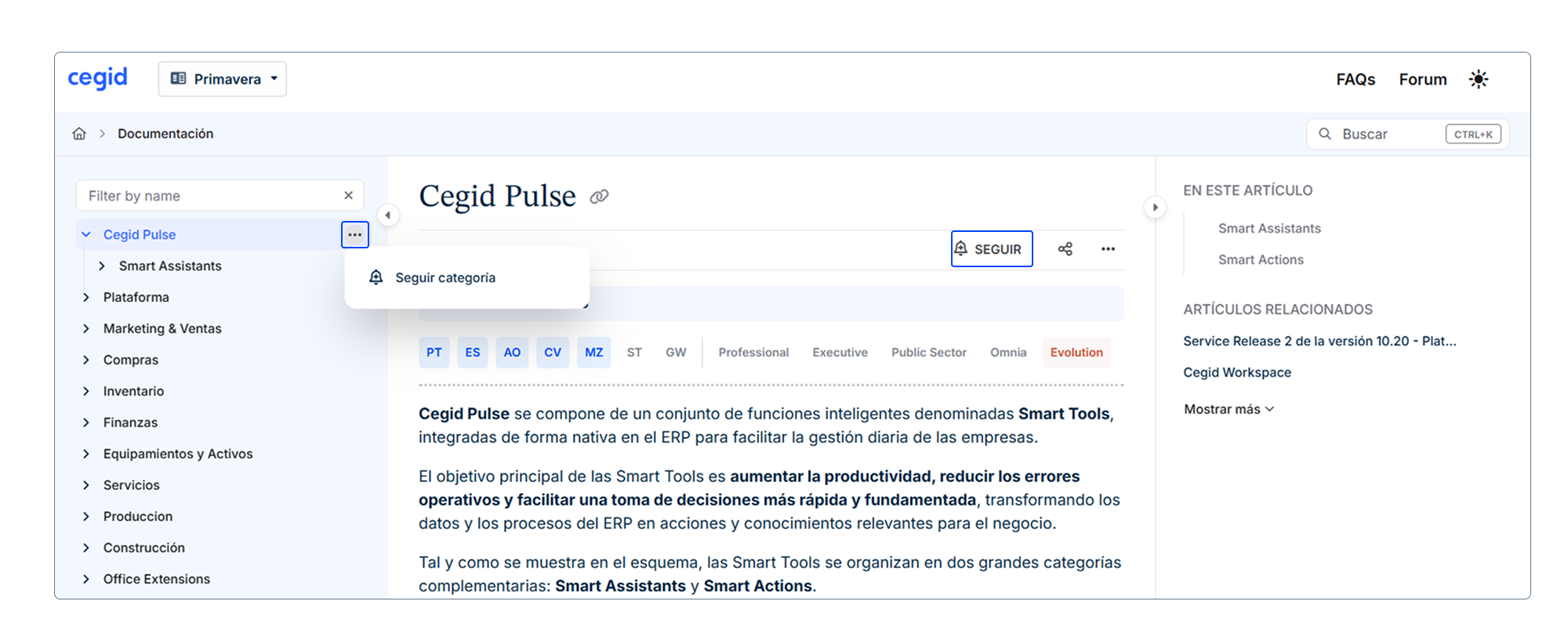Viewport: 1568px width, 641px height.
Task: Jump to Smart Actions in article outline
Action: (x=1261, y=259)
